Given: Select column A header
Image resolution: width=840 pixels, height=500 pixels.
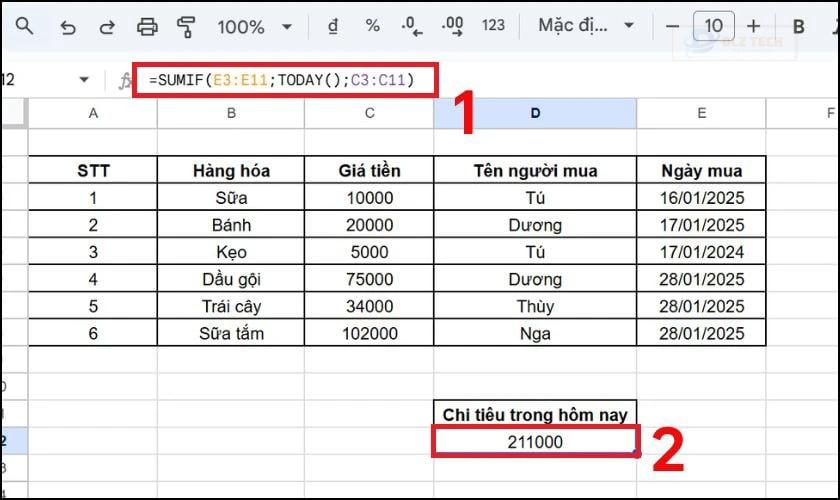Looking at the screenshot, I should click(93, 113).
